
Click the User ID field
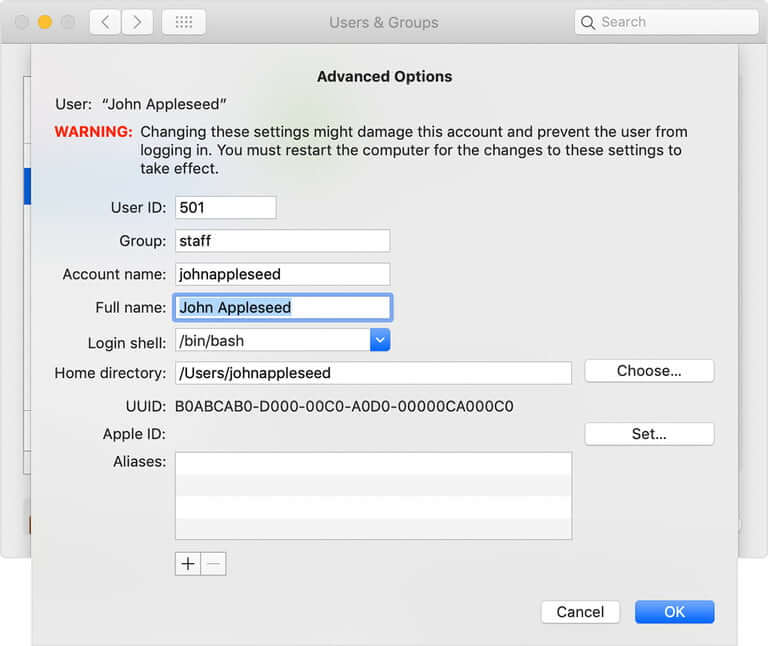point(225,207)
